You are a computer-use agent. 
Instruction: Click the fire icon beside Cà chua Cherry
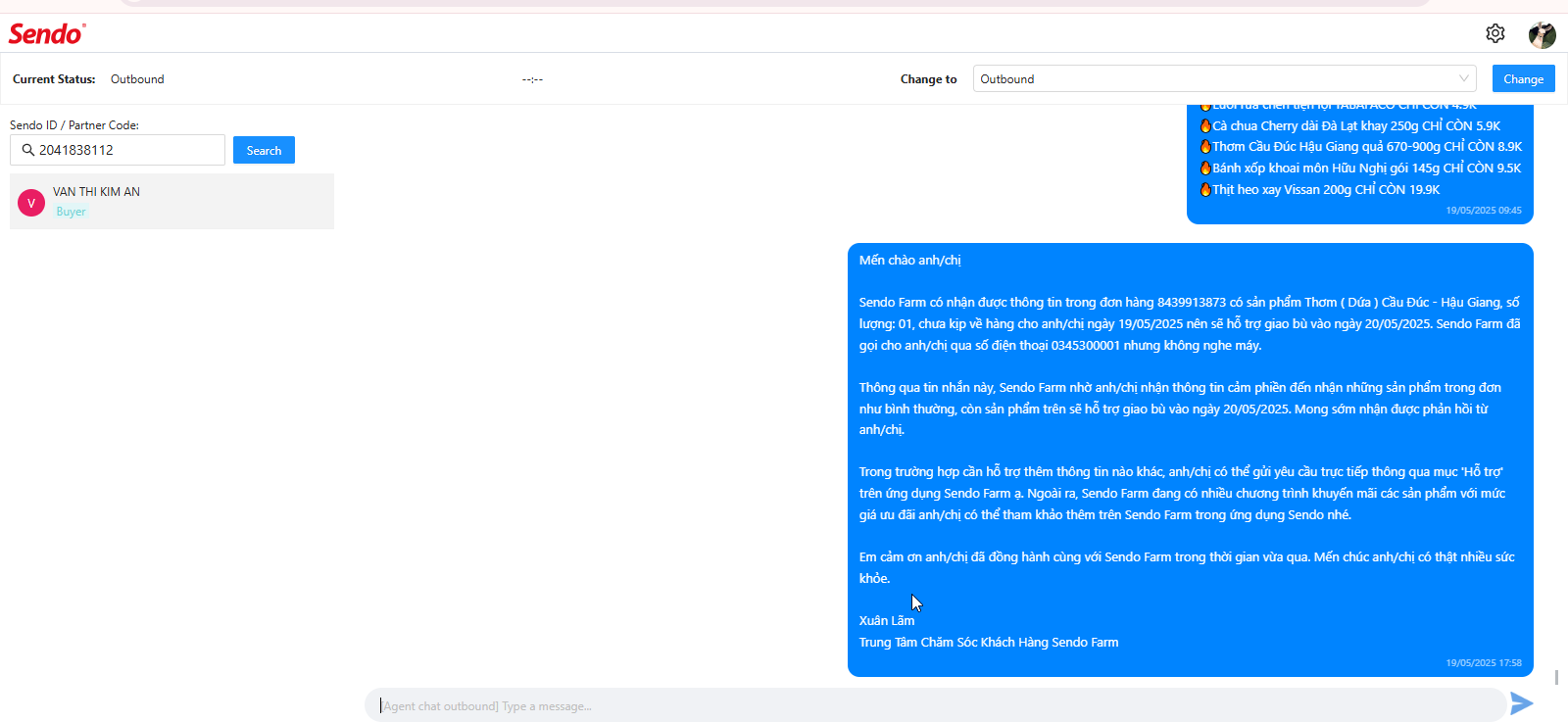pyautogui.click(x=1205, y=125)
